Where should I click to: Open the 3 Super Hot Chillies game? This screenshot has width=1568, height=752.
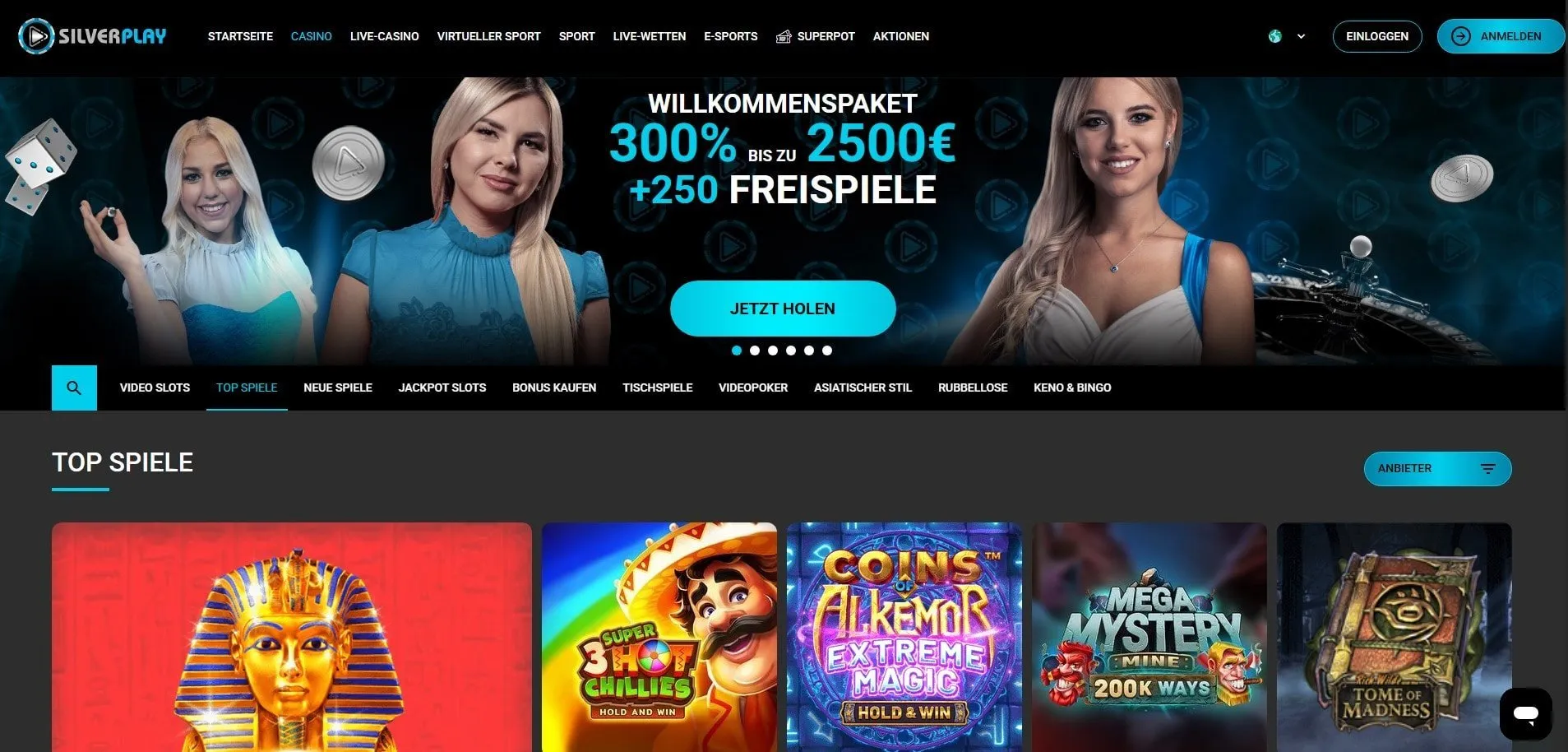pyautogui.click(x=659, y=638)
